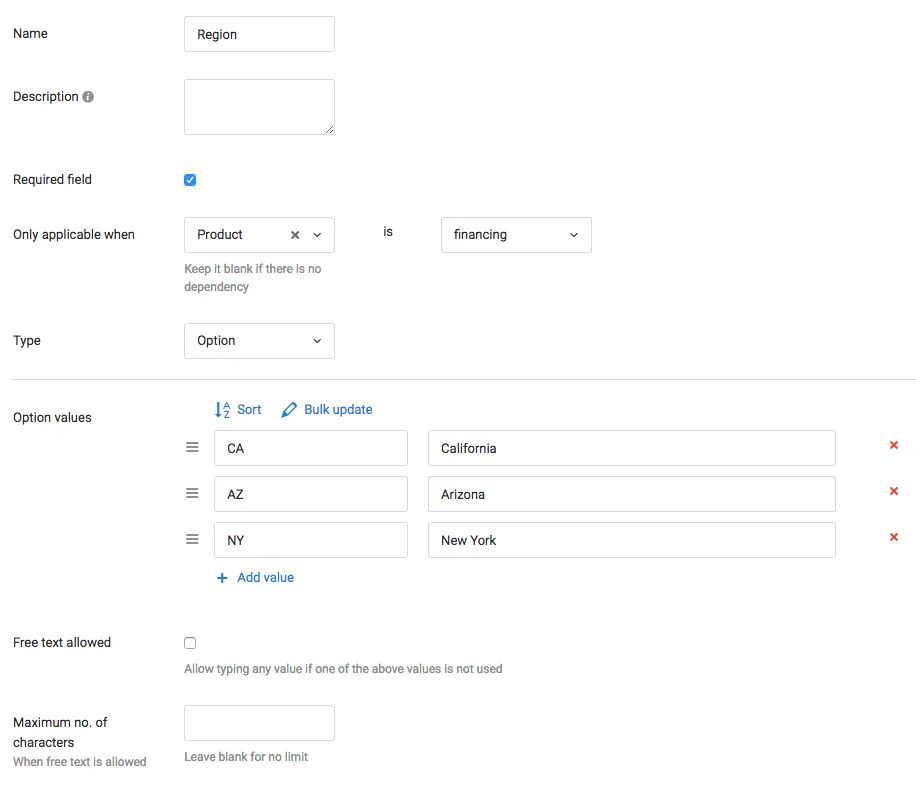Click the AZ code input field
The height and width of the screenshot is (785, 916).
(310, 493)
